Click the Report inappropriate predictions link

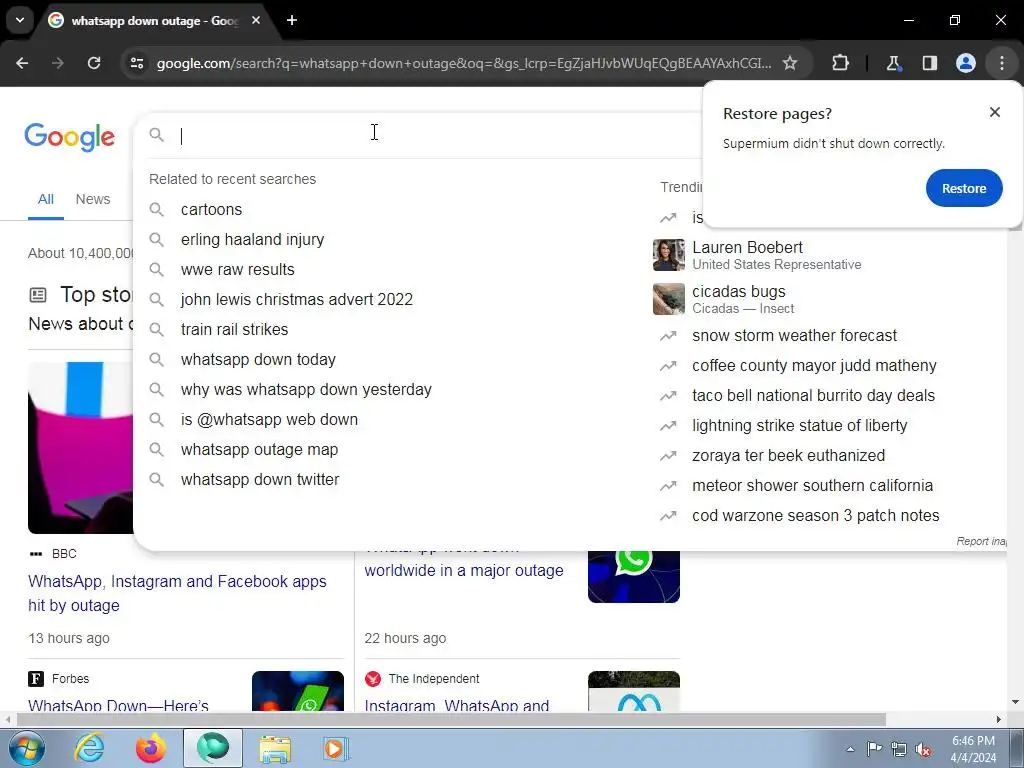pos(982,541)
